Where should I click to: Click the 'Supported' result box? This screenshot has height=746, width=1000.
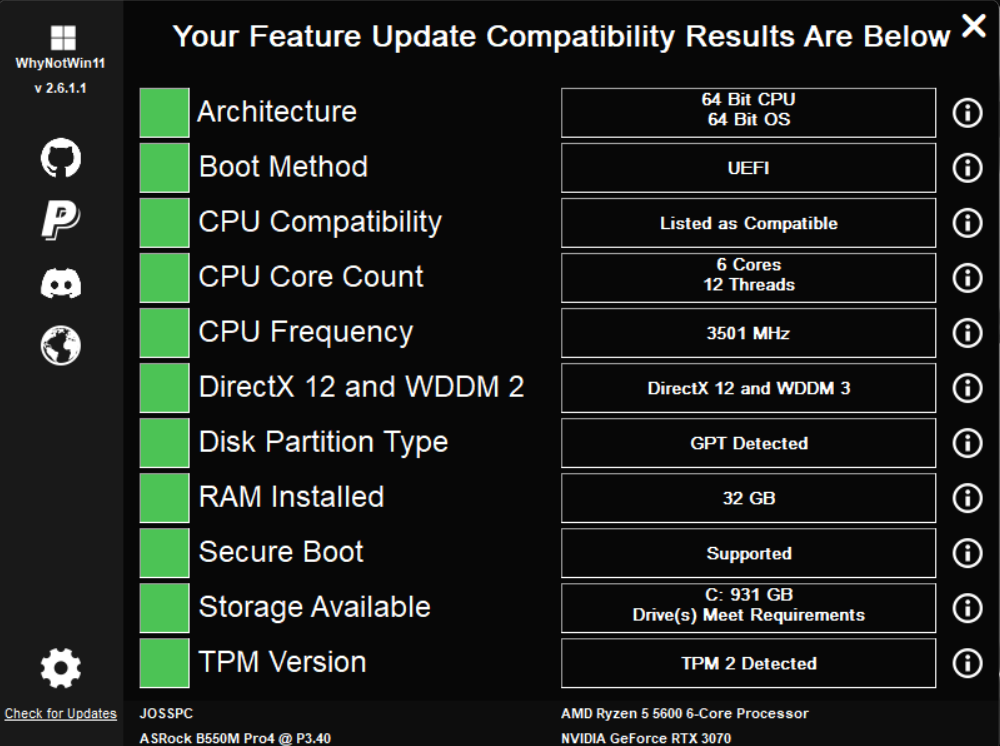tap(749, 553)
